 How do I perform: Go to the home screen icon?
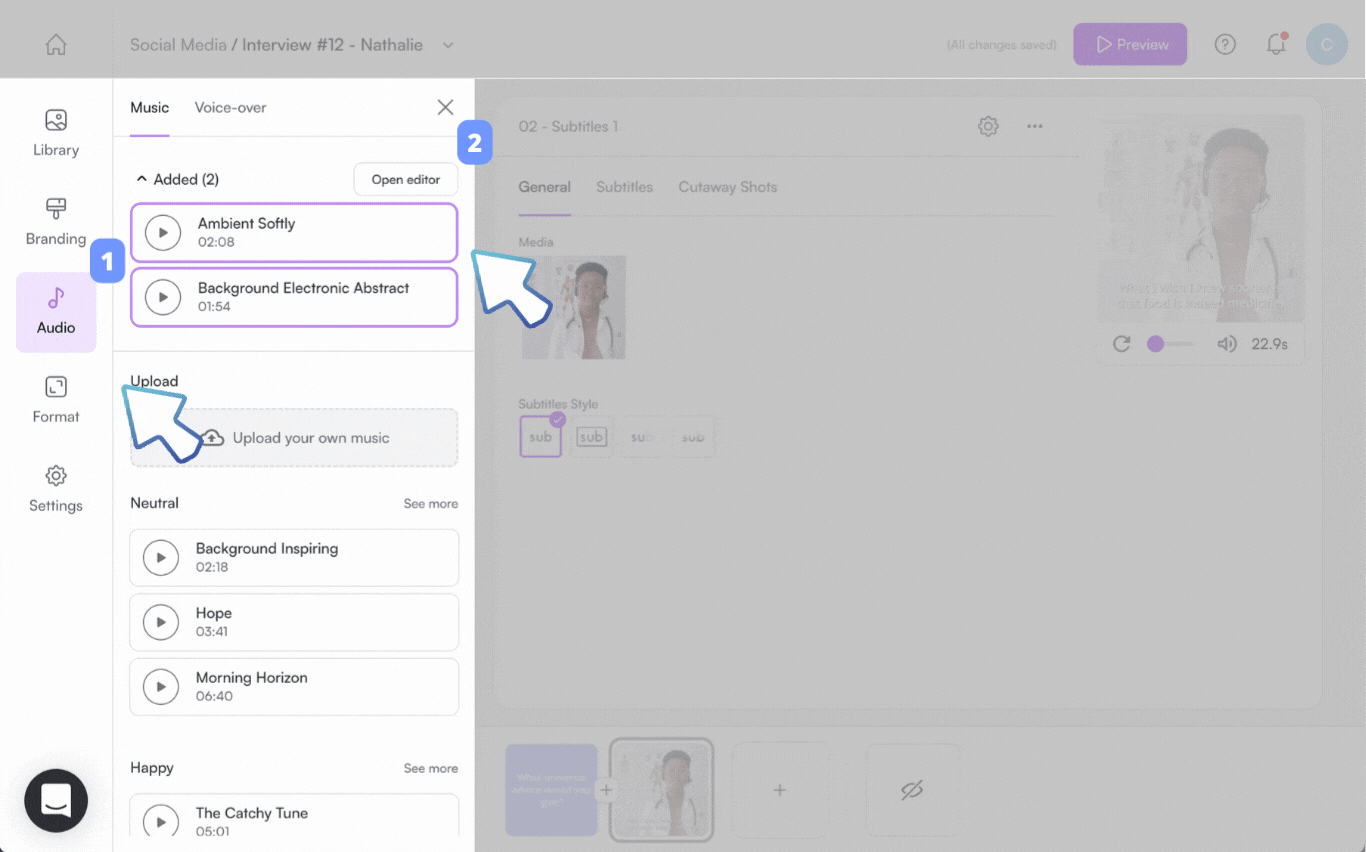point(56,45)
